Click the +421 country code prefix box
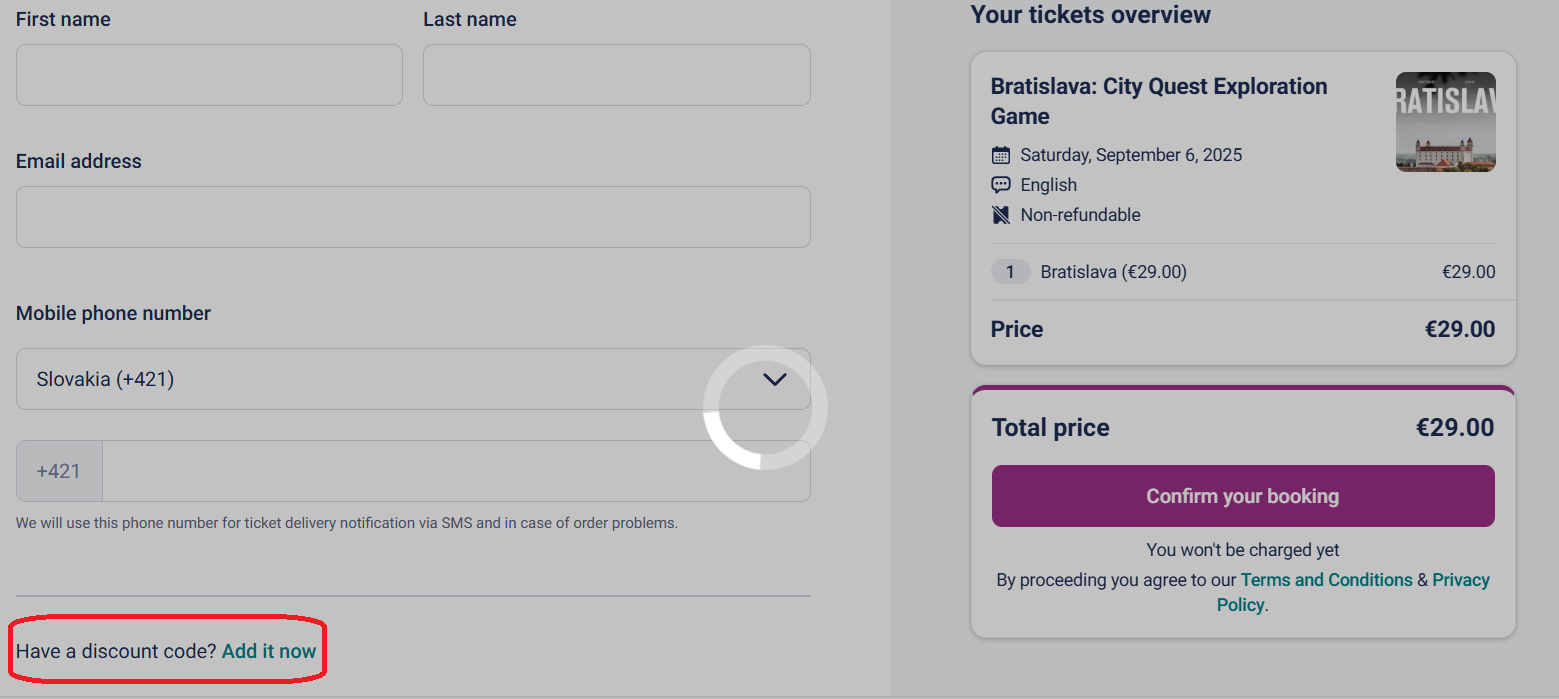The image size is (1559, 699). click(x=59, y=471)
